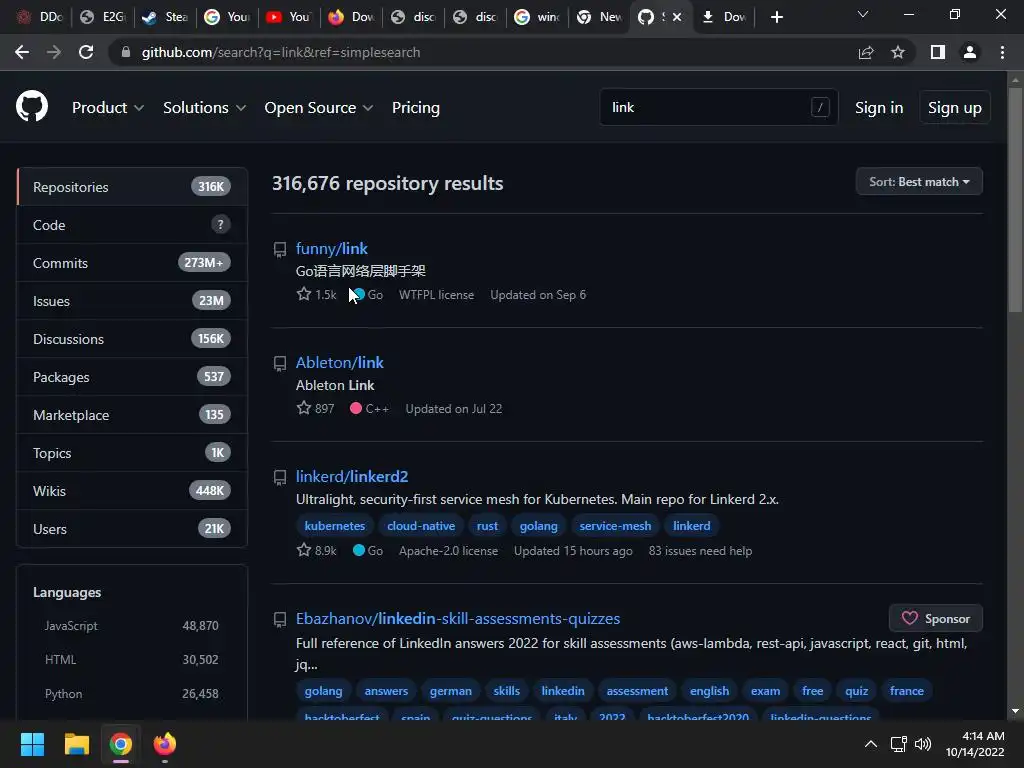Select Marketplace filter

click(x=132, y=415)
